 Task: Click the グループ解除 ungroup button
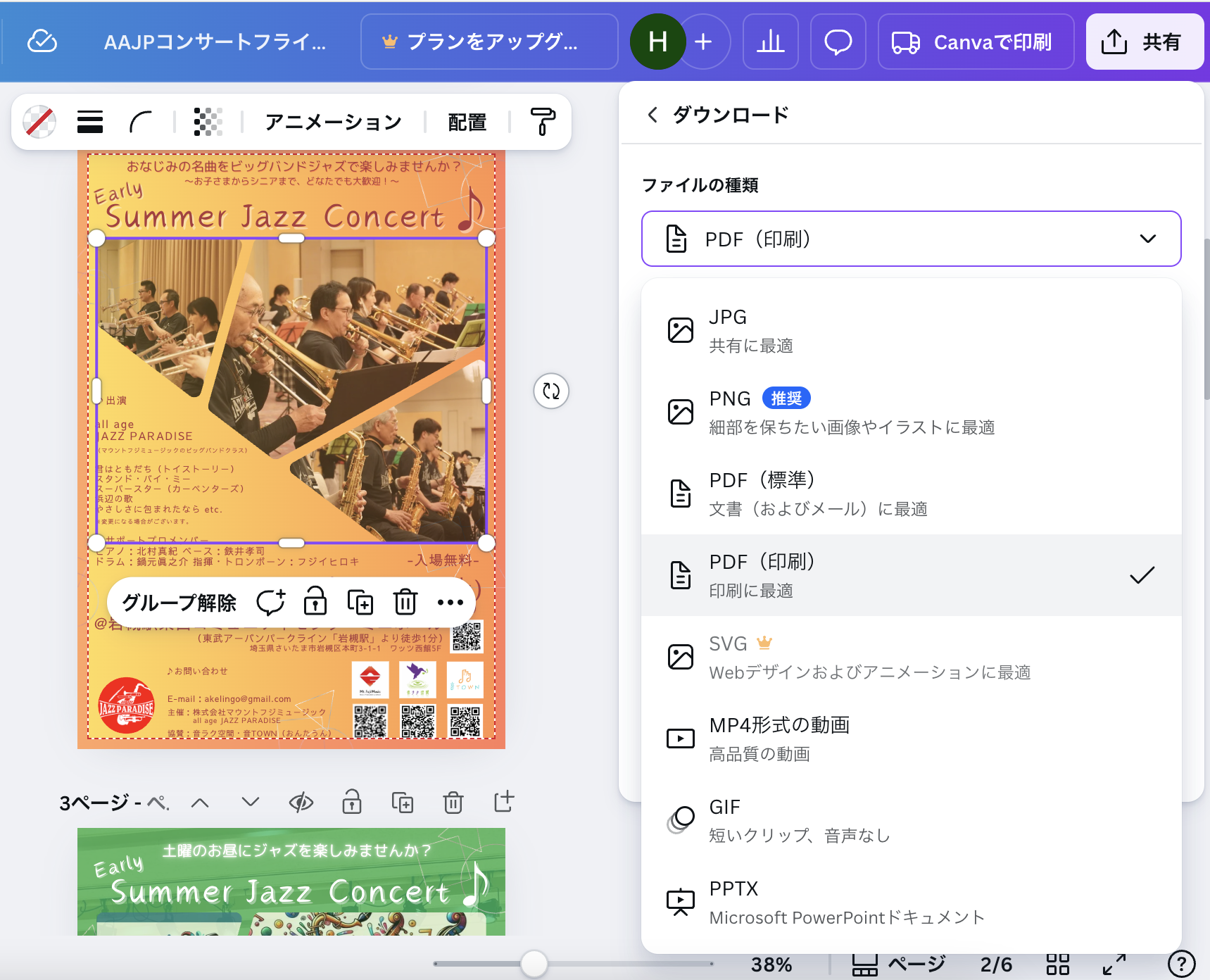[179, 603]
